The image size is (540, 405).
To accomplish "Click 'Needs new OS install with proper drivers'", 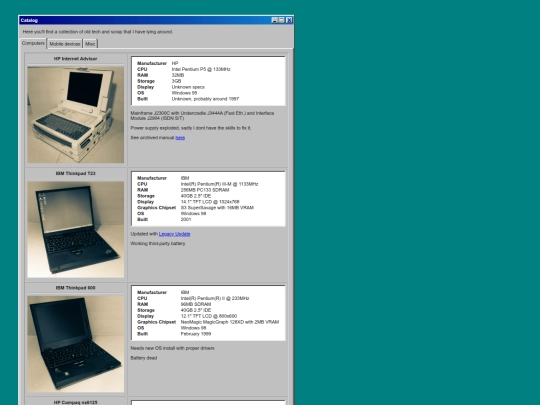I will 172,348.
